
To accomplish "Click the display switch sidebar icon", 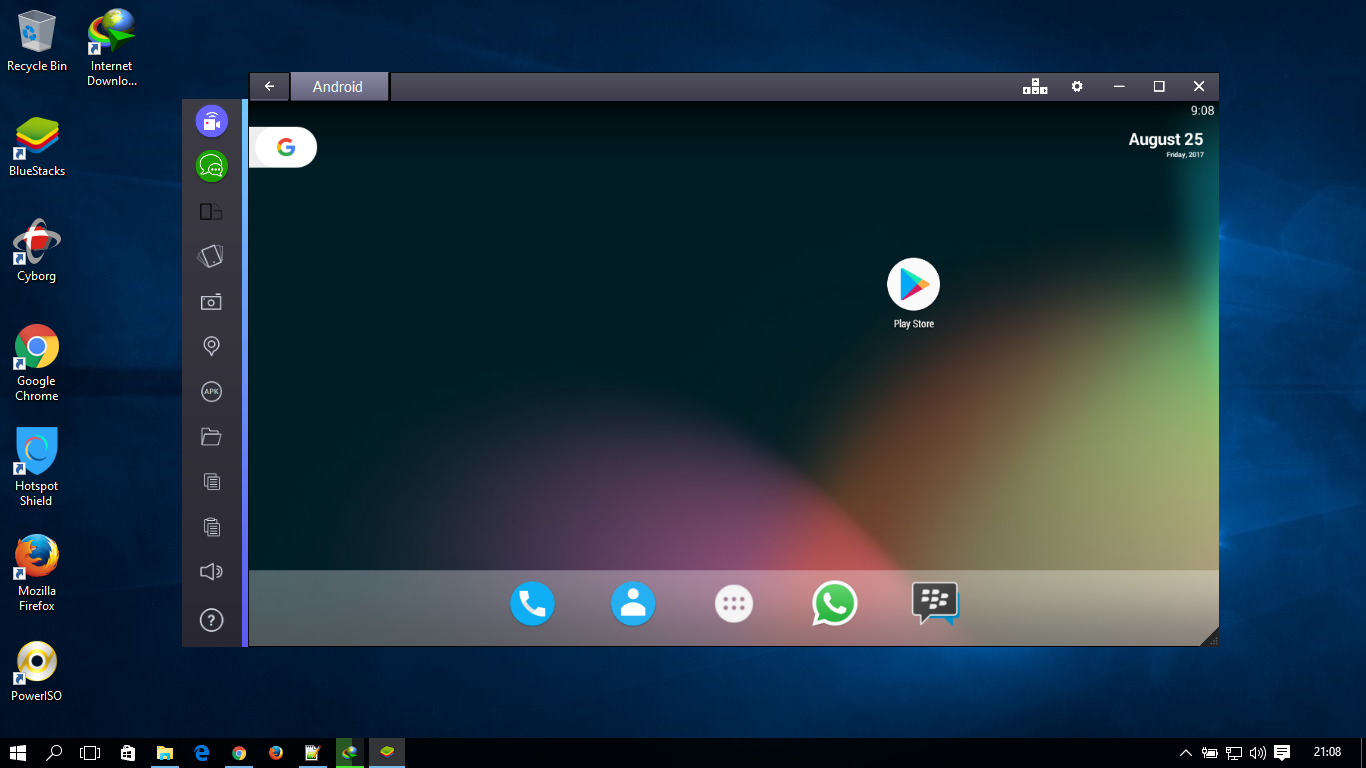I will pos(211,211).
